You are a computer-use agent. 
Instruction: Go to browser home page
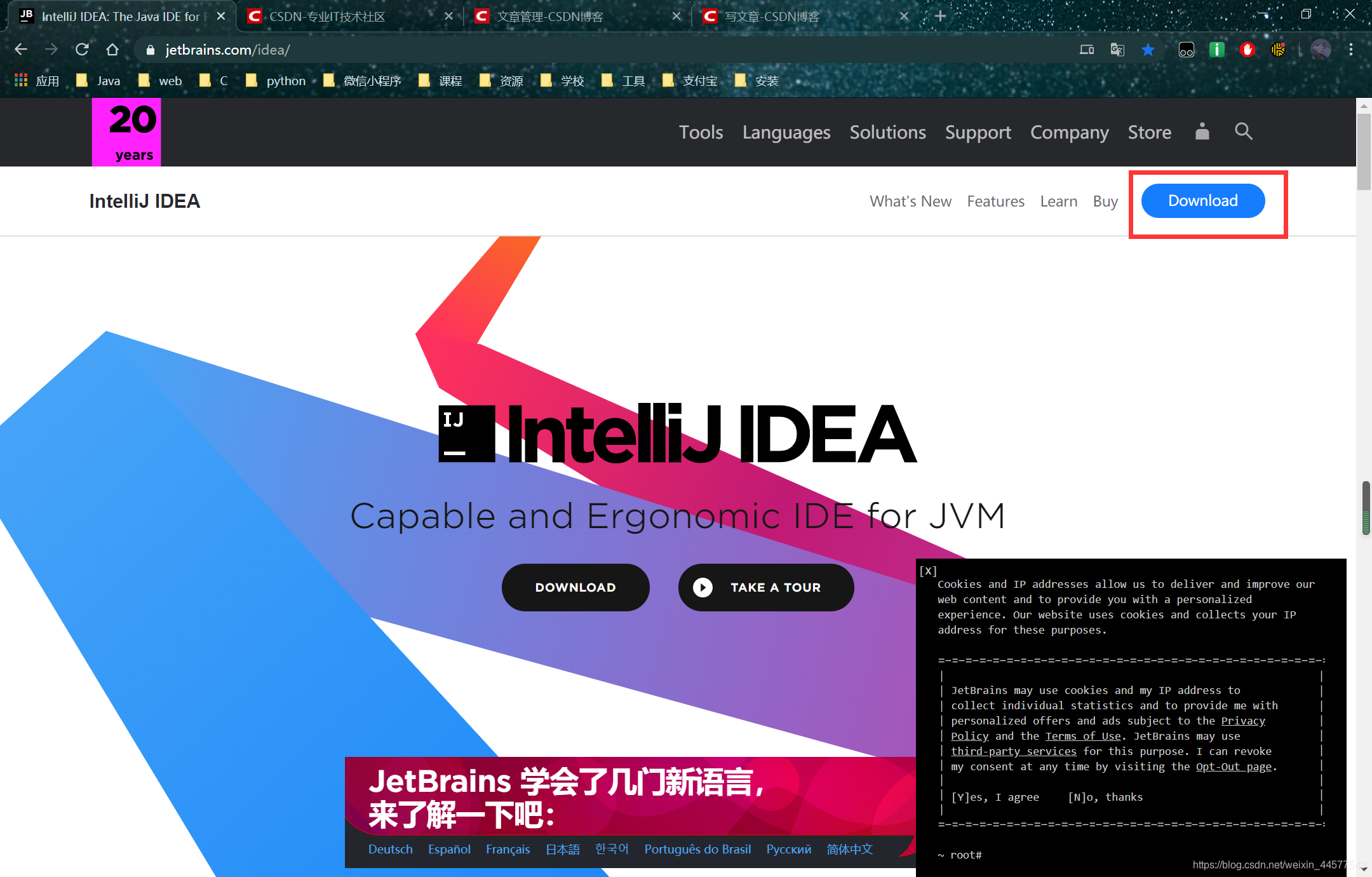(112, 50)
